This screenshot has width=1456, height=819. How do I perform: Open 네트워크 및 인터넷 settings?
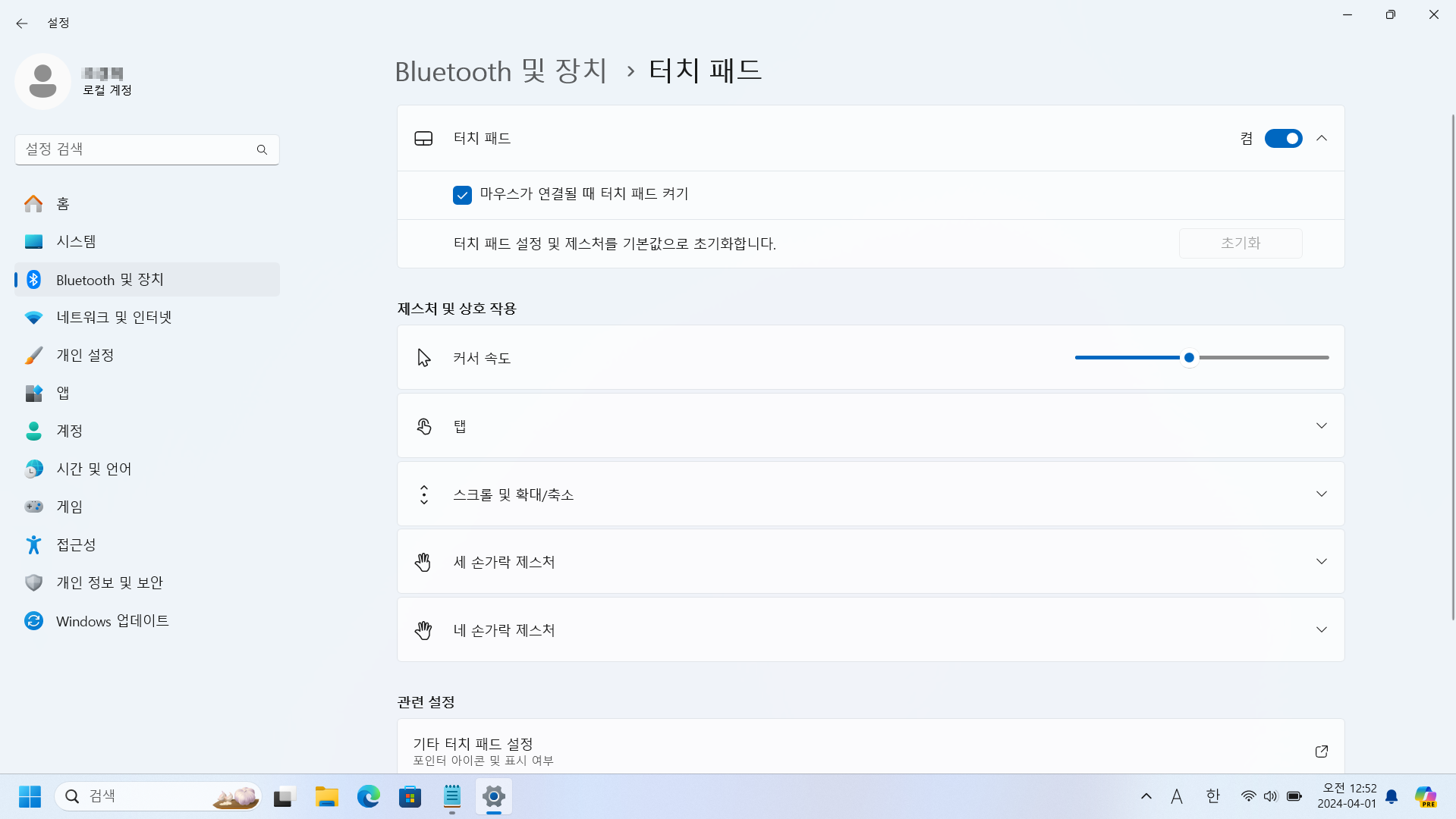(147, 317)
